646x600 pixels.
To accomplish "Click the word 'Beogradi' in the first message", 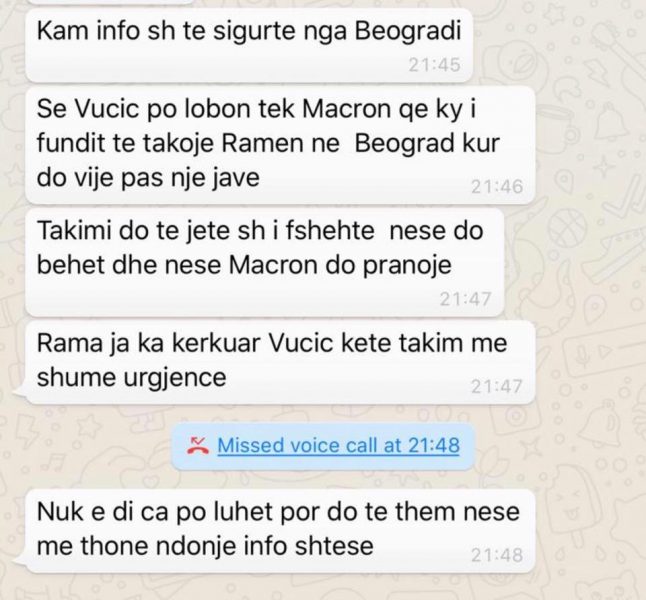I will point(407,31).
